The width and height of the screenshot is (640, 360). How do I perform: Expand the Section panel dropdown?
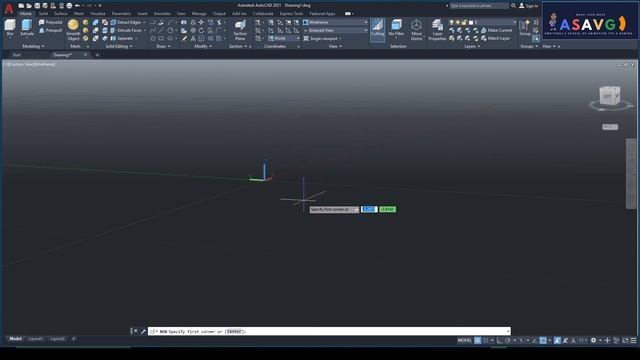238,47
